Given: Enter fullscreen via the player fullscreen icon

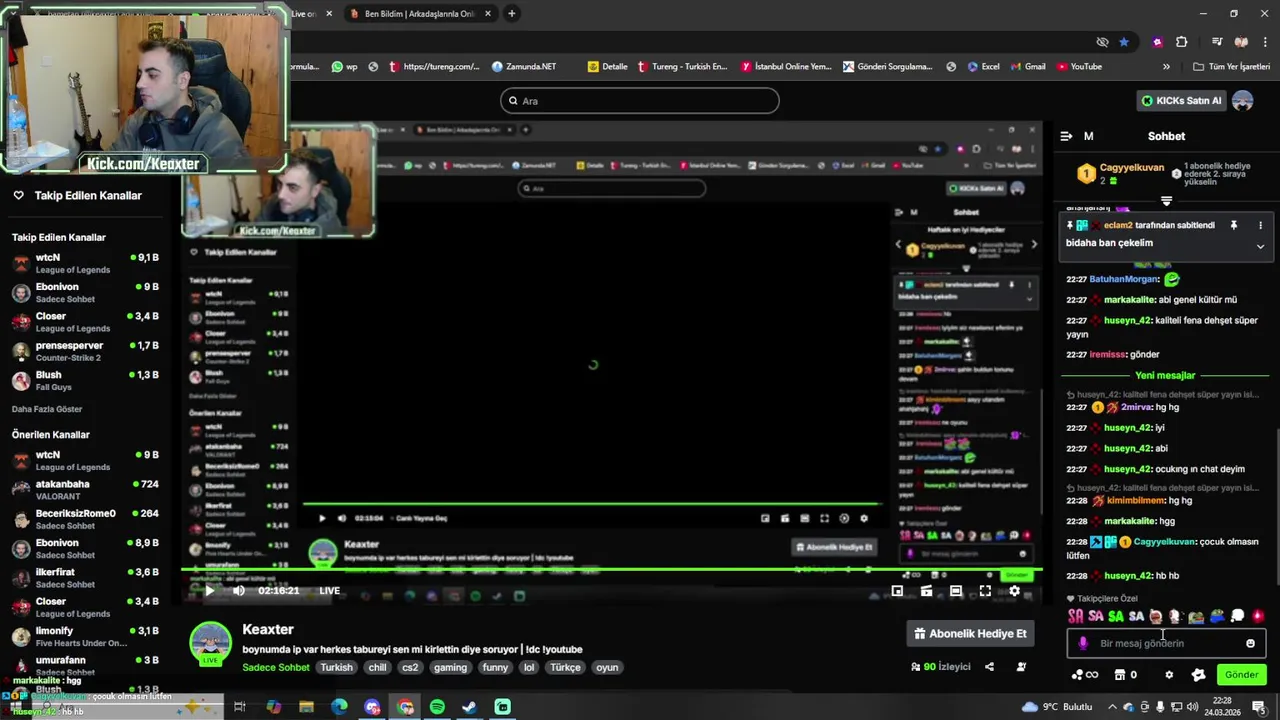Looking at the screenshot, I should click(x=985, y=591).
